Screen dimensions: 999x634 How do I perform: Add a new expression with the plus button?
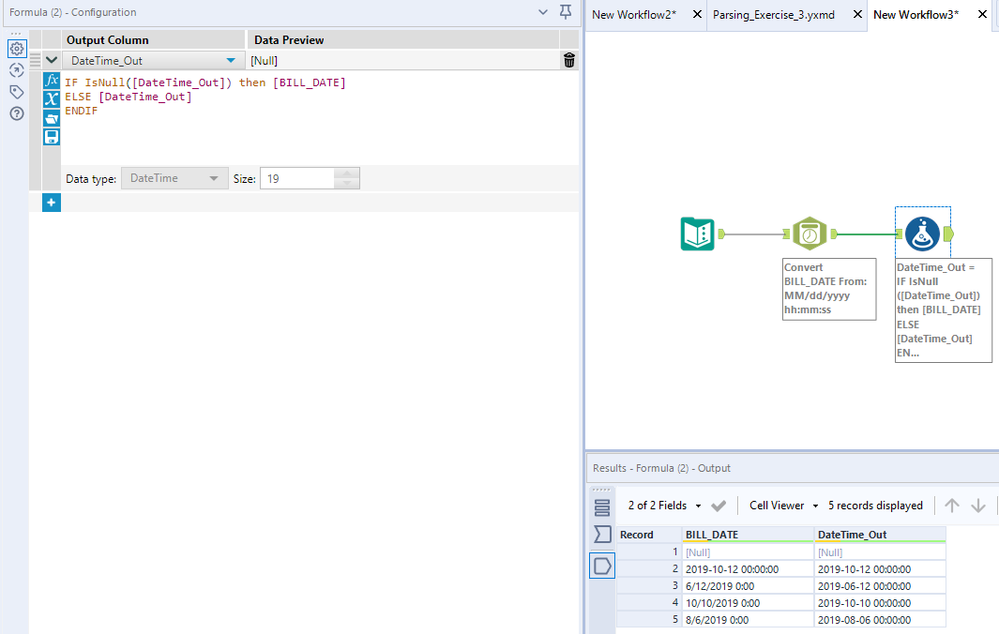tap(52, 203)
